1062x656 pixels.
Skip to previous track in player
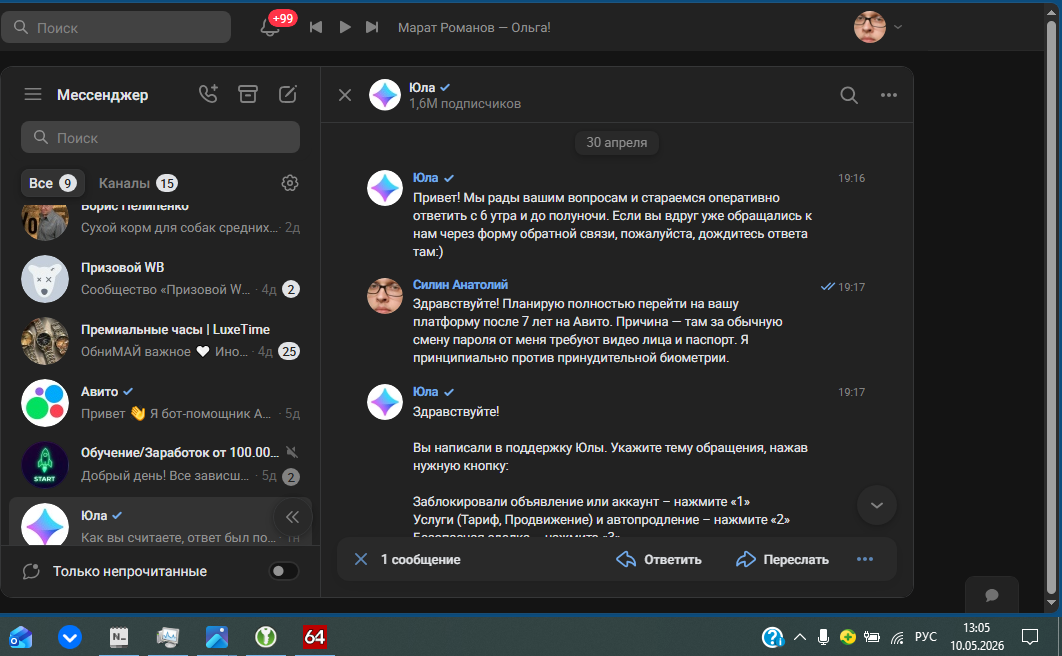pyautogui.click(x=316, y=27)
